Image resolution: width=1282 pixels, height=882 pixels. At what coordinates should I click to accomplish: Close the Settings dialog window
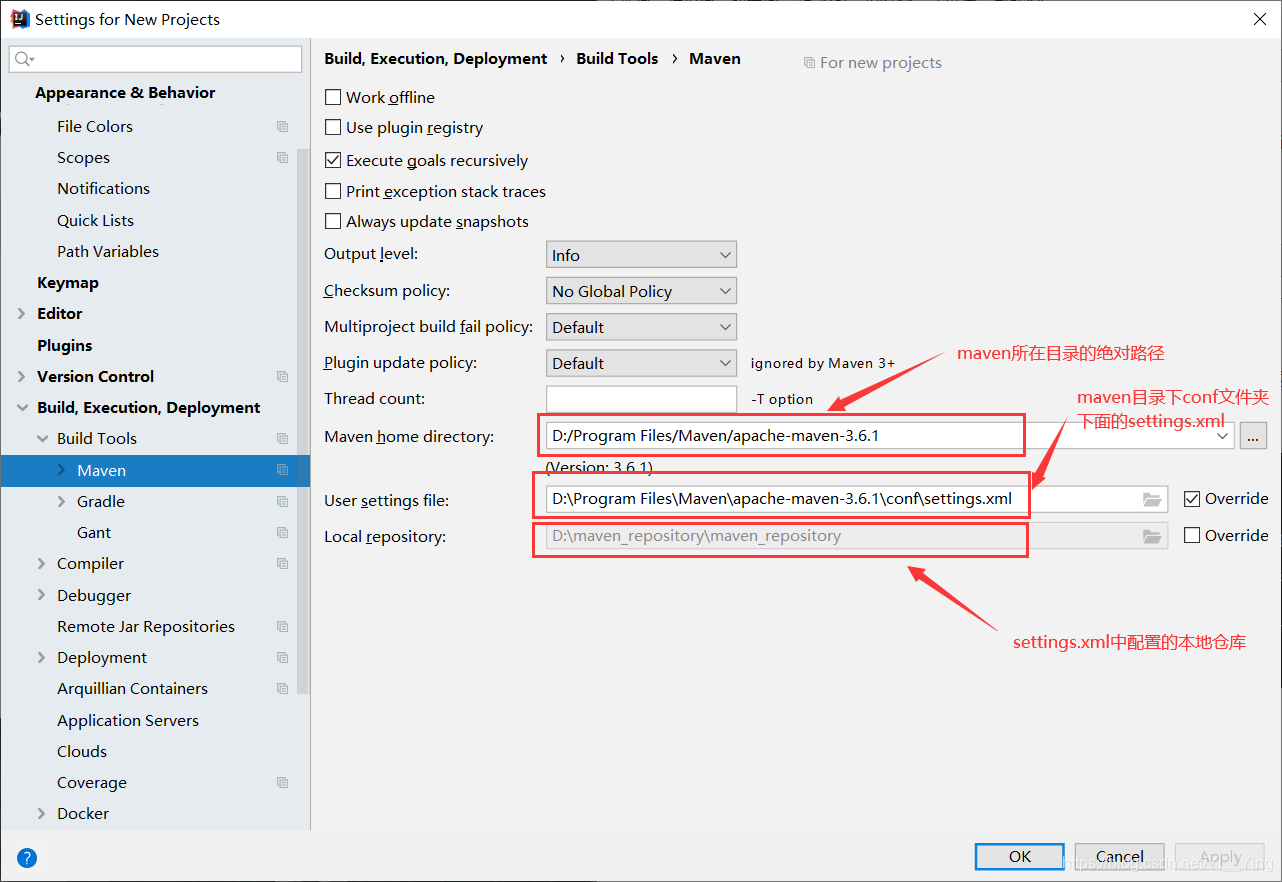coord(1258,19)
